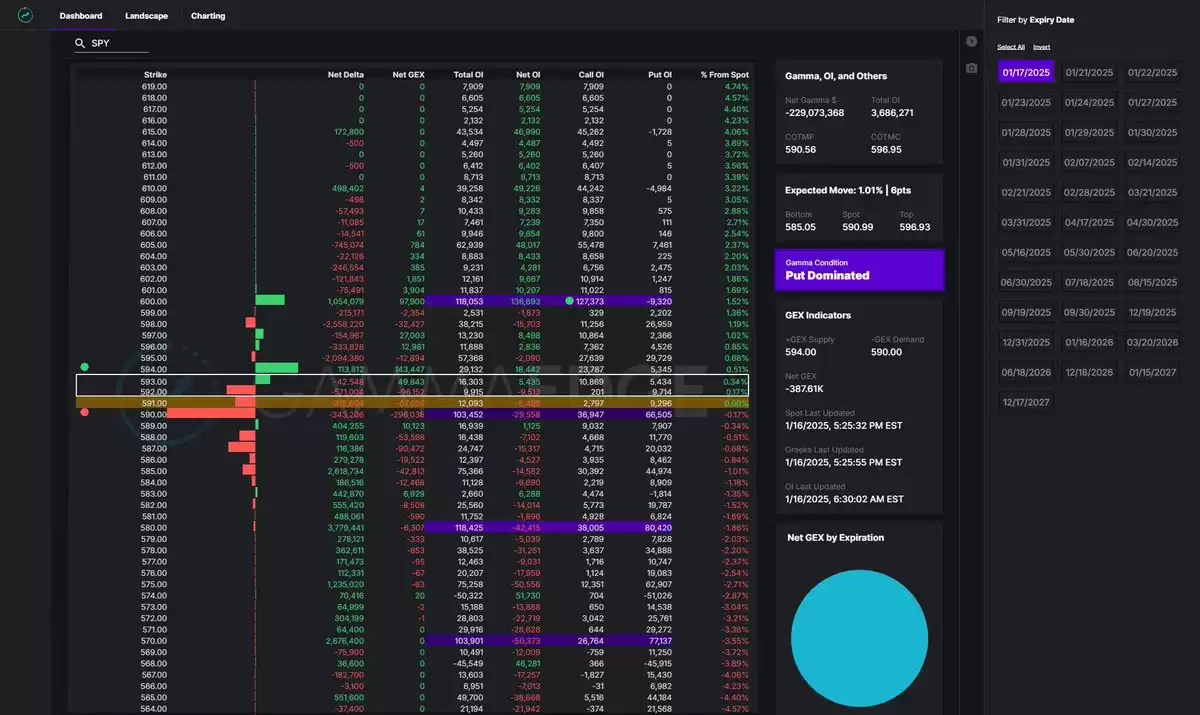1200x715 pixels.
Task: Click Net Gamma $ value -229,073,368
Action: click(815, 113)
